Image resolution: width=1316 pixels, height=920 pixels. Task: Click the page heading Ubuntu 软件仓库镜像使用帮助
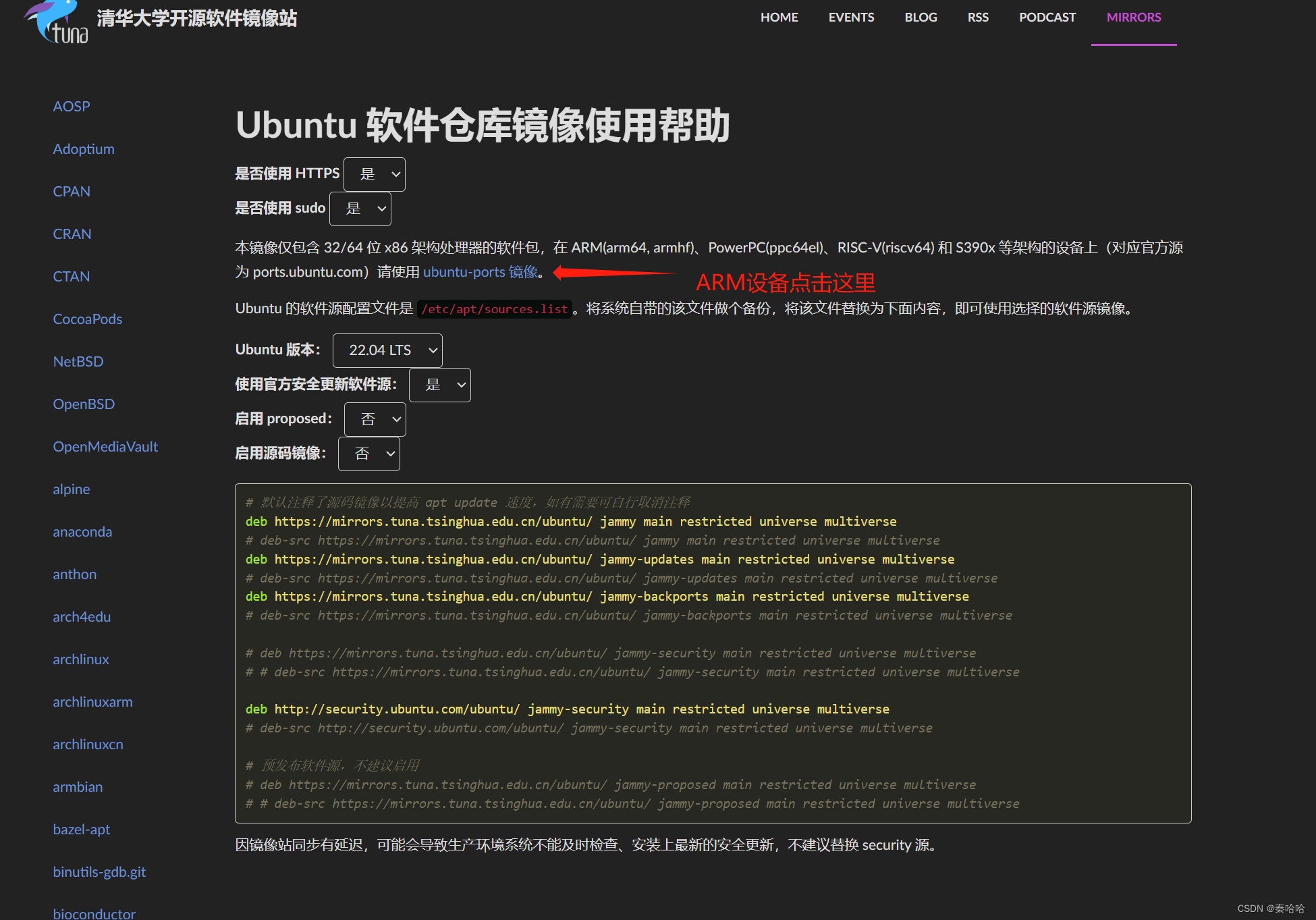(x=483, y=126)
